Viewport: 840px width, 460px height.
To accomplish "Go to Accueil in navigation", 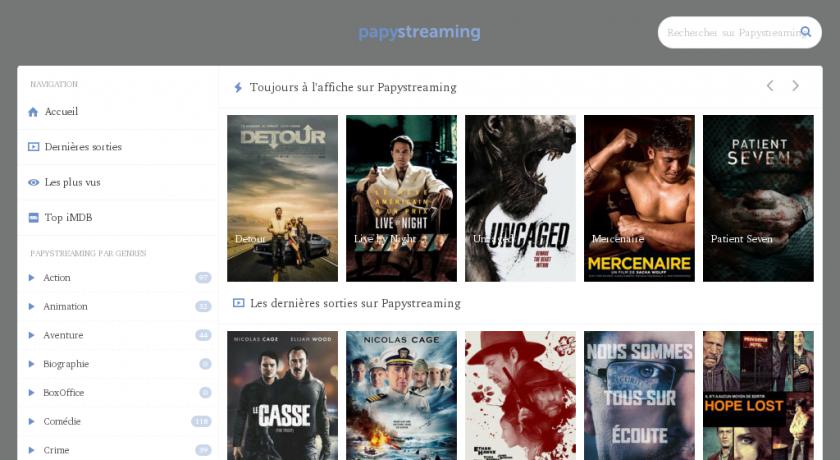I will coord(61,111).
